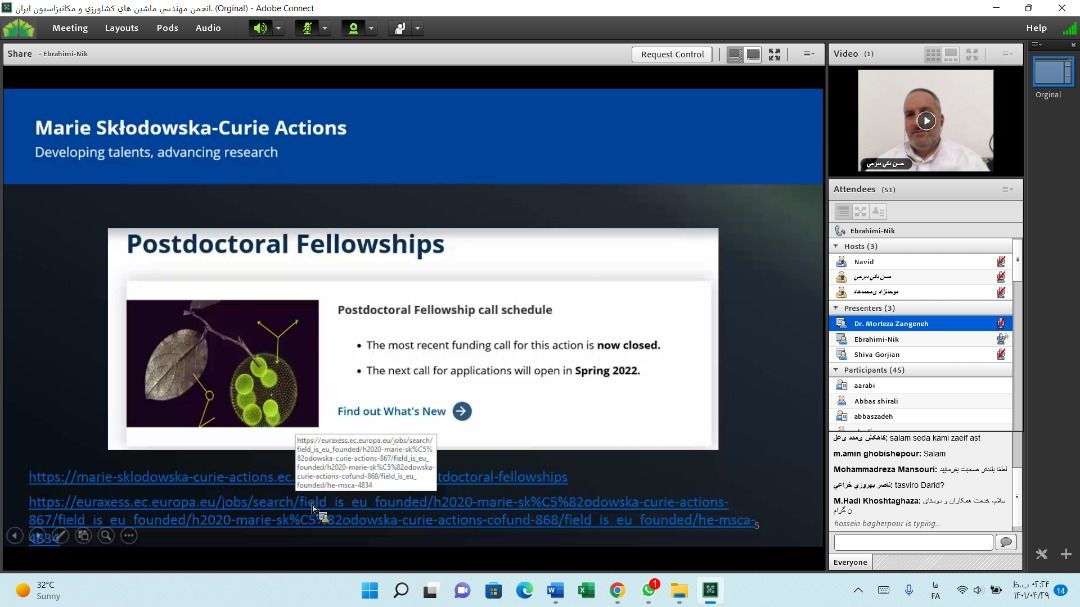Click the webcam icon in toolbar
Image resolution: width=1080 pixels, height=607 pixels.
[353, 28]
